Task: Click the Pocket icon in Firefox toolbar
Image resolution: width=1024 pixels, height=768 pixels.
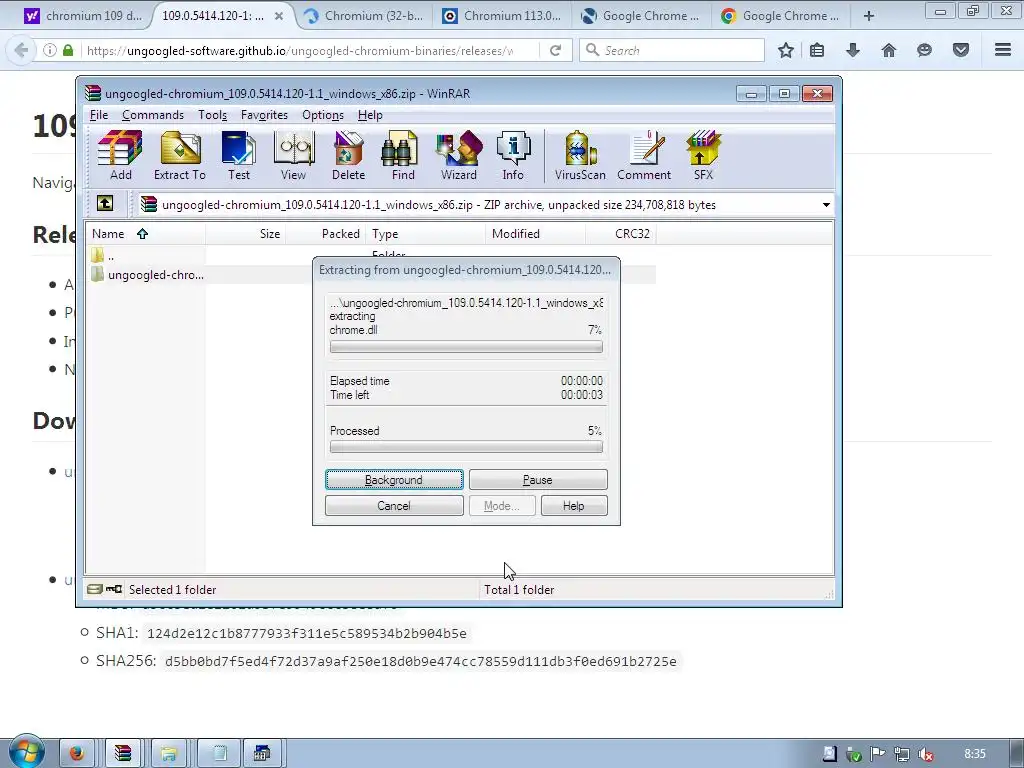Action: (961, 50)
